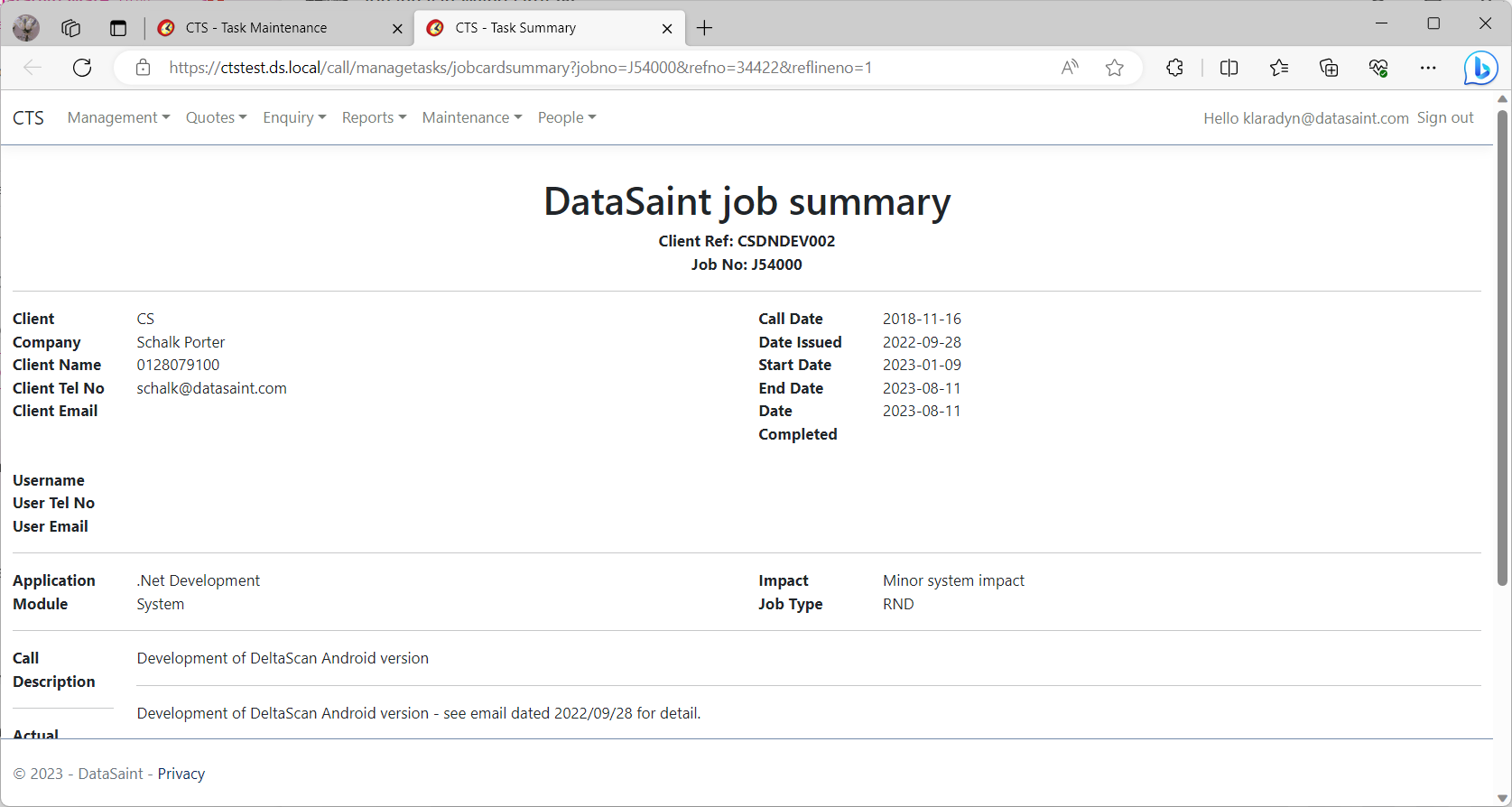The width and height of the screenshot is (1512, 807).
Task: Select the Job No: J54000 text
Action: (747, 264)
